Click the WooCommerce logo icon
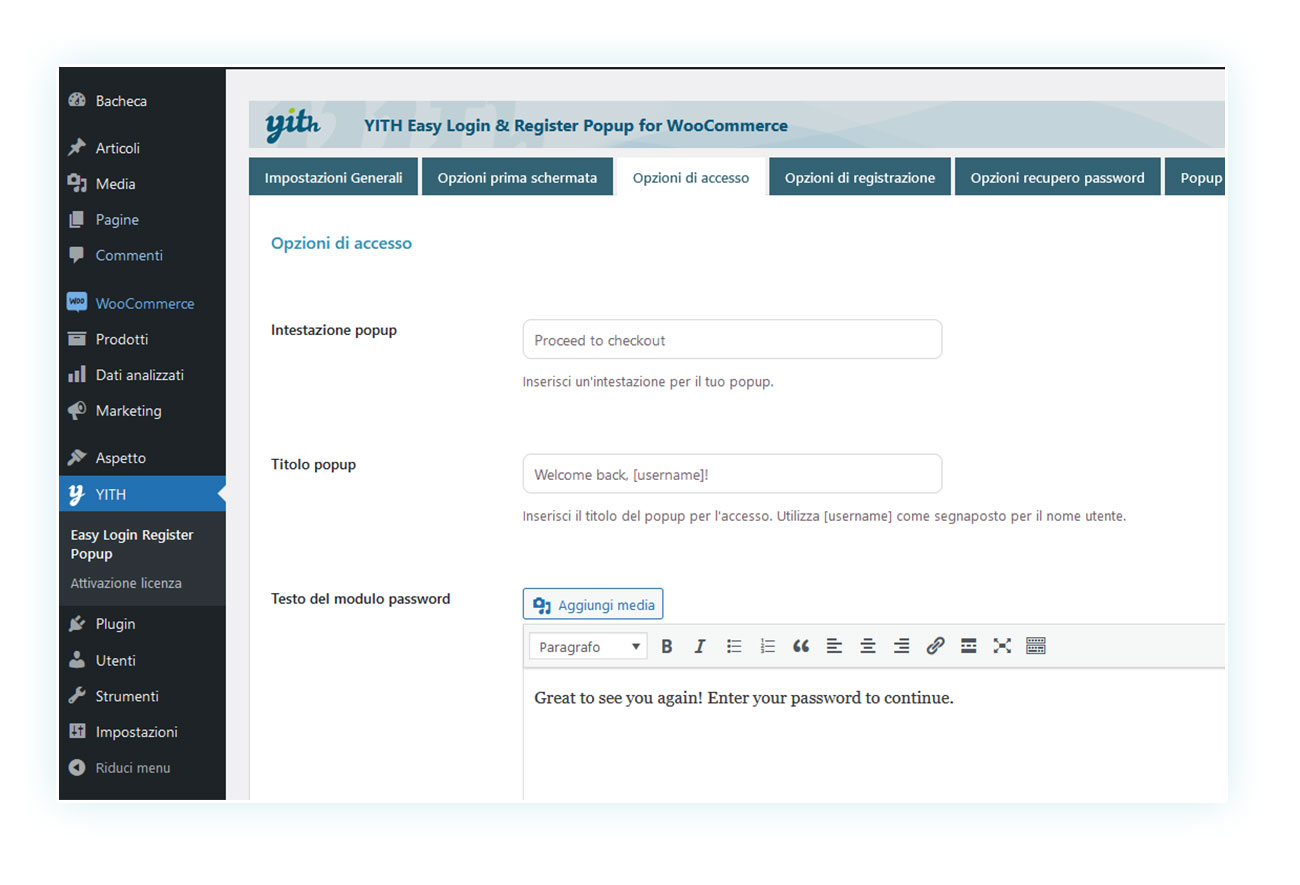Viewport: 1300px width, 885px height. pyautogui.click(x=77, y=302)
